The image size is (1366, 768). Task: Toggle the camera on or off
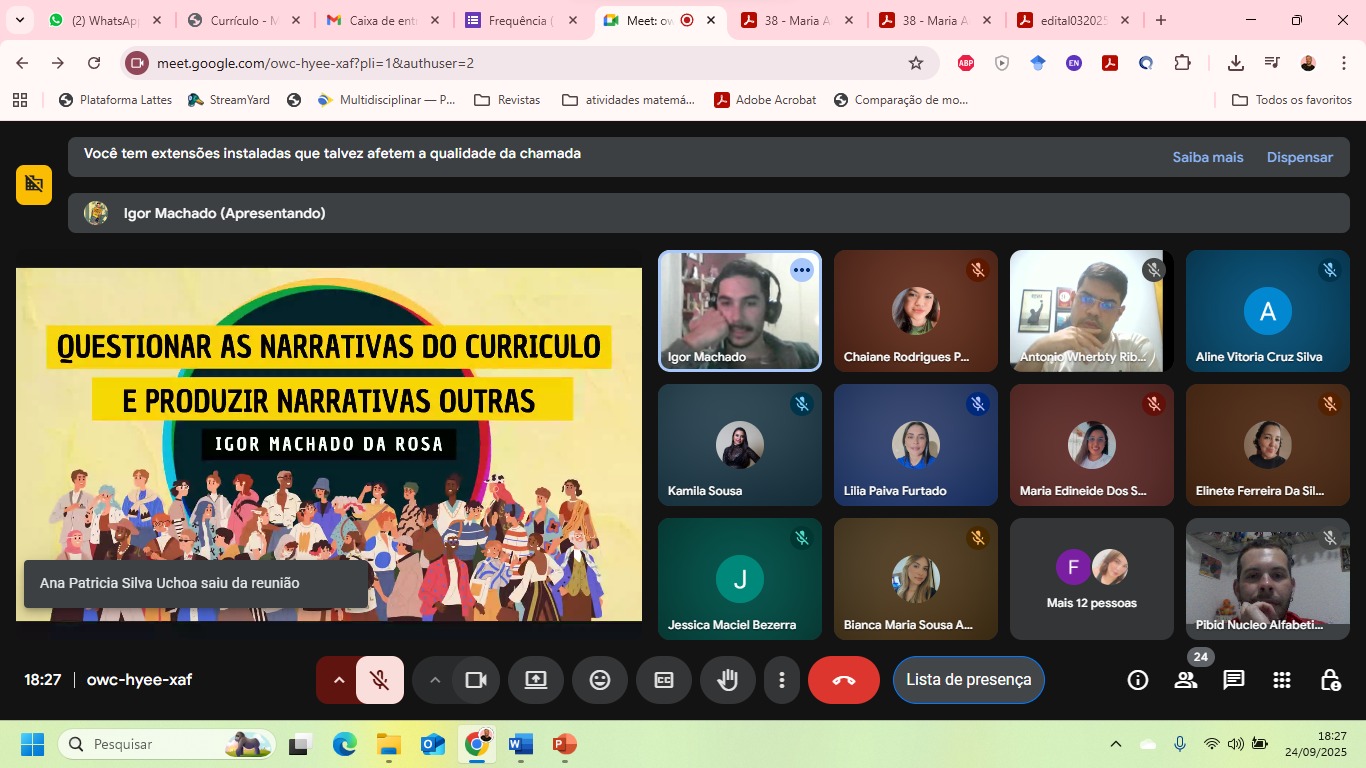[x=475, y=680]
